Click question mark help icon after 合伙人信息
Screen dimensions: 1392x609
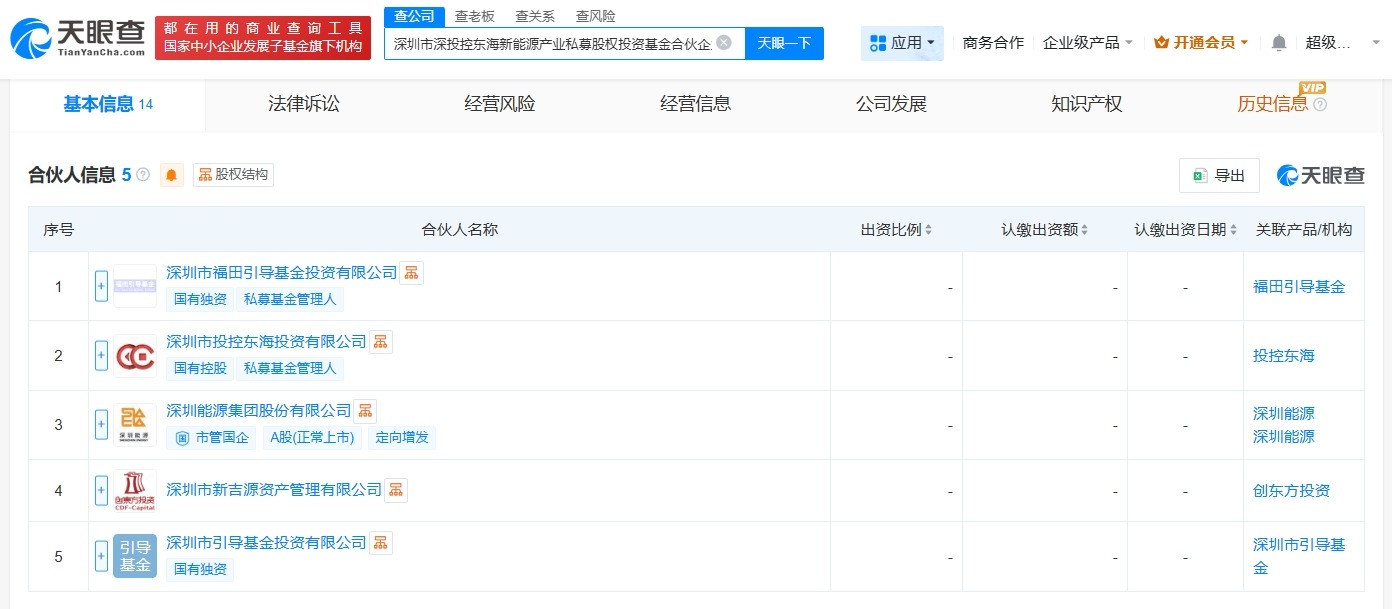tap(143, 174)
